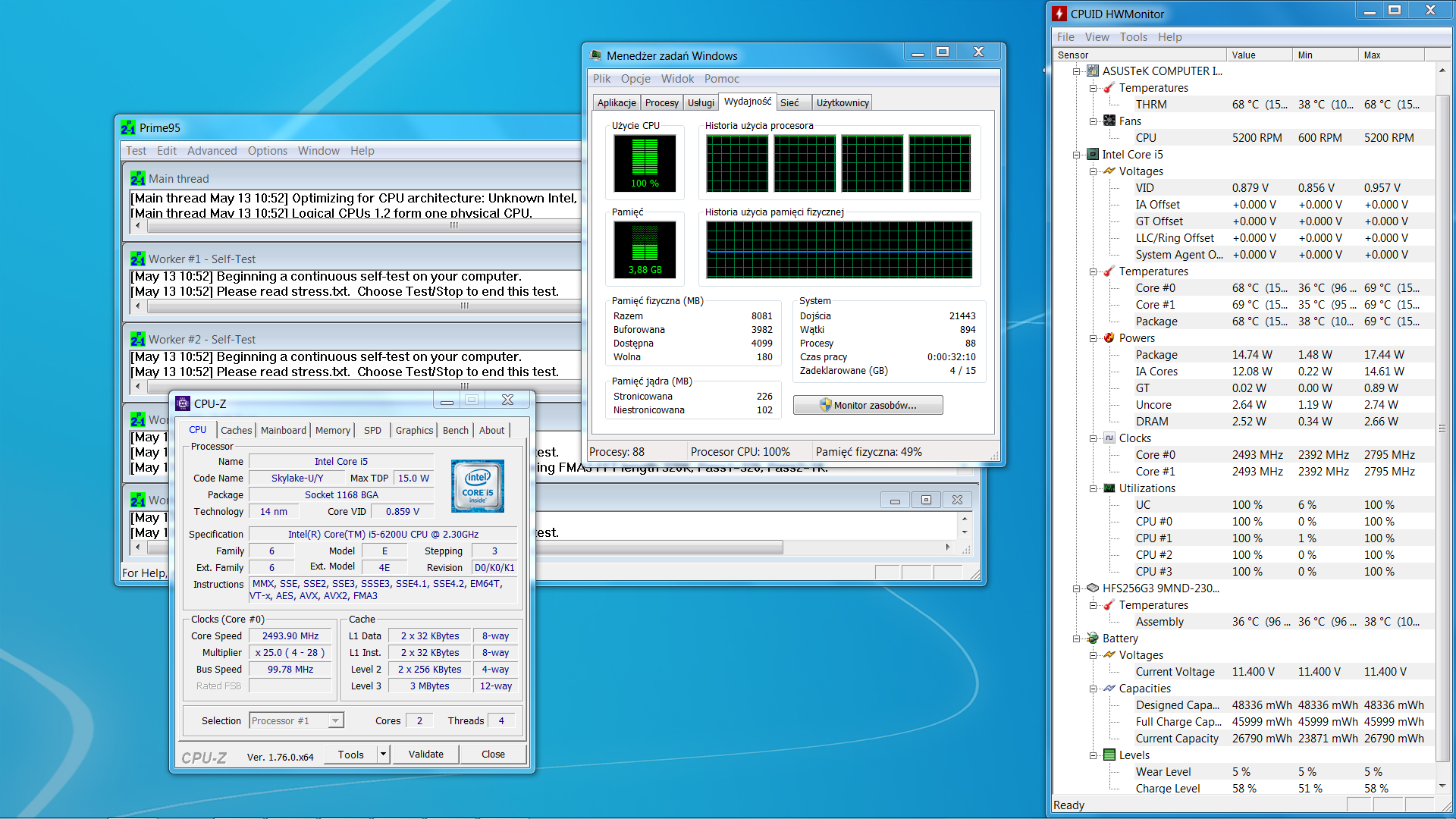Click the Battery Capacities icon
The height and width of the screenshot is (819, 1456).
[x=1109, y=689]
